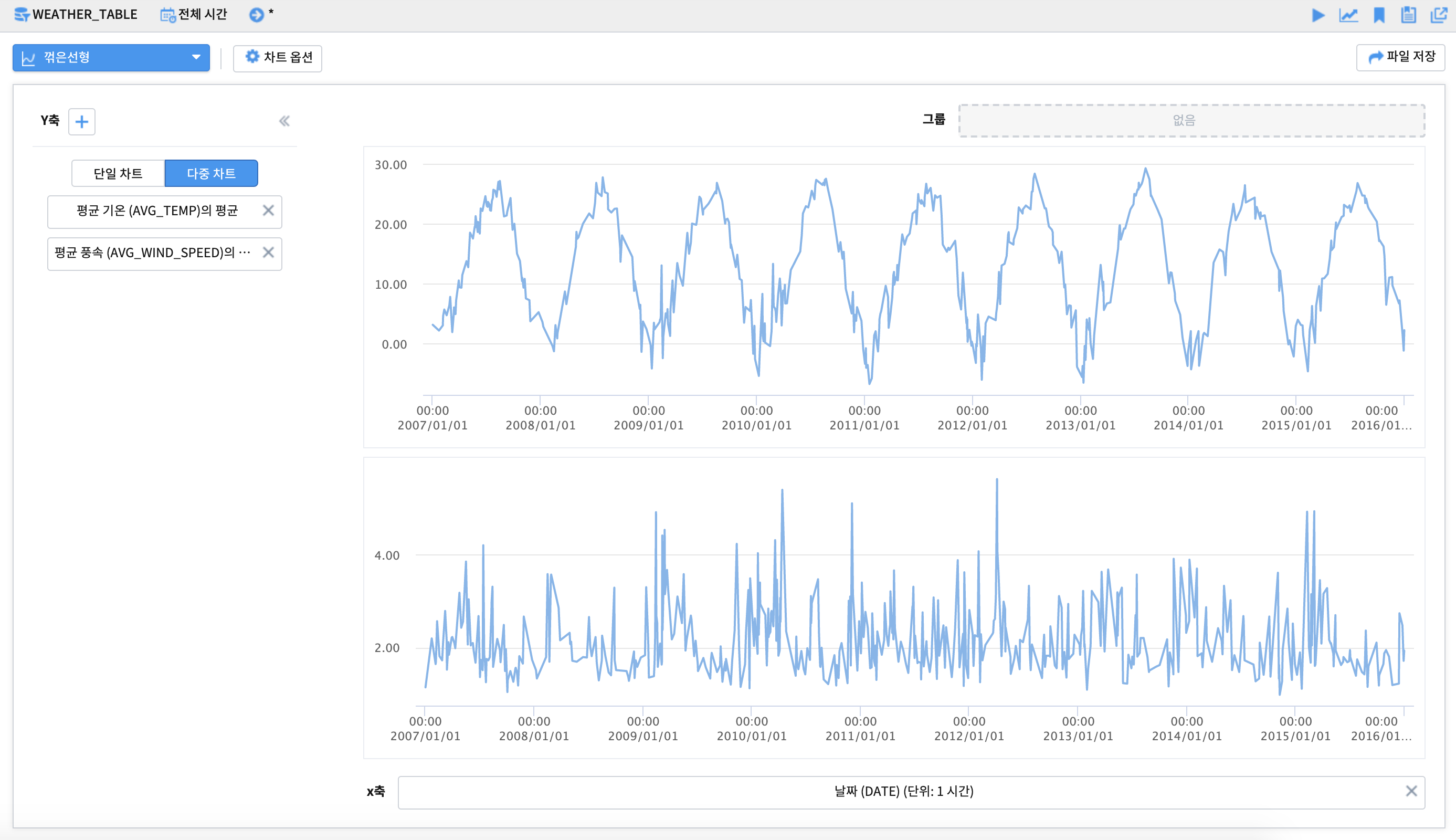
Task: Switch to 단일 차트 mode
Action: click(118, 173)
